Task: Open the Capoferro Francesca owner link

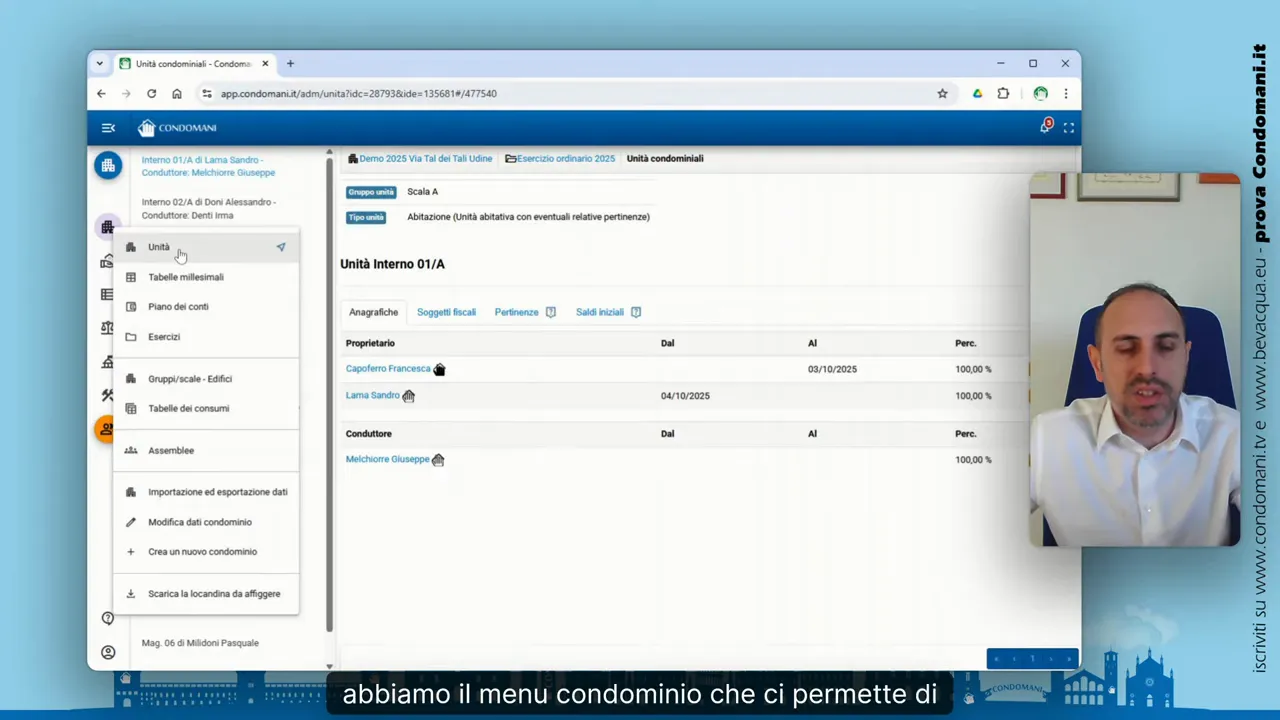Action: pos(388,369)
